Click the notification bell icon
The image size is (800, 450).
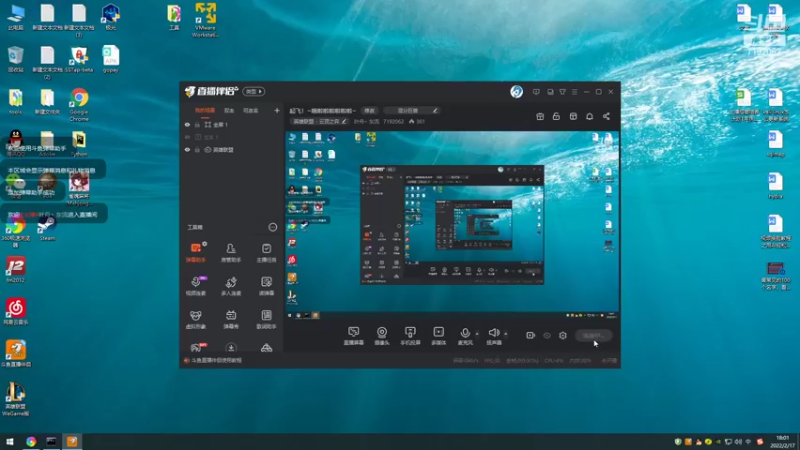589,116
